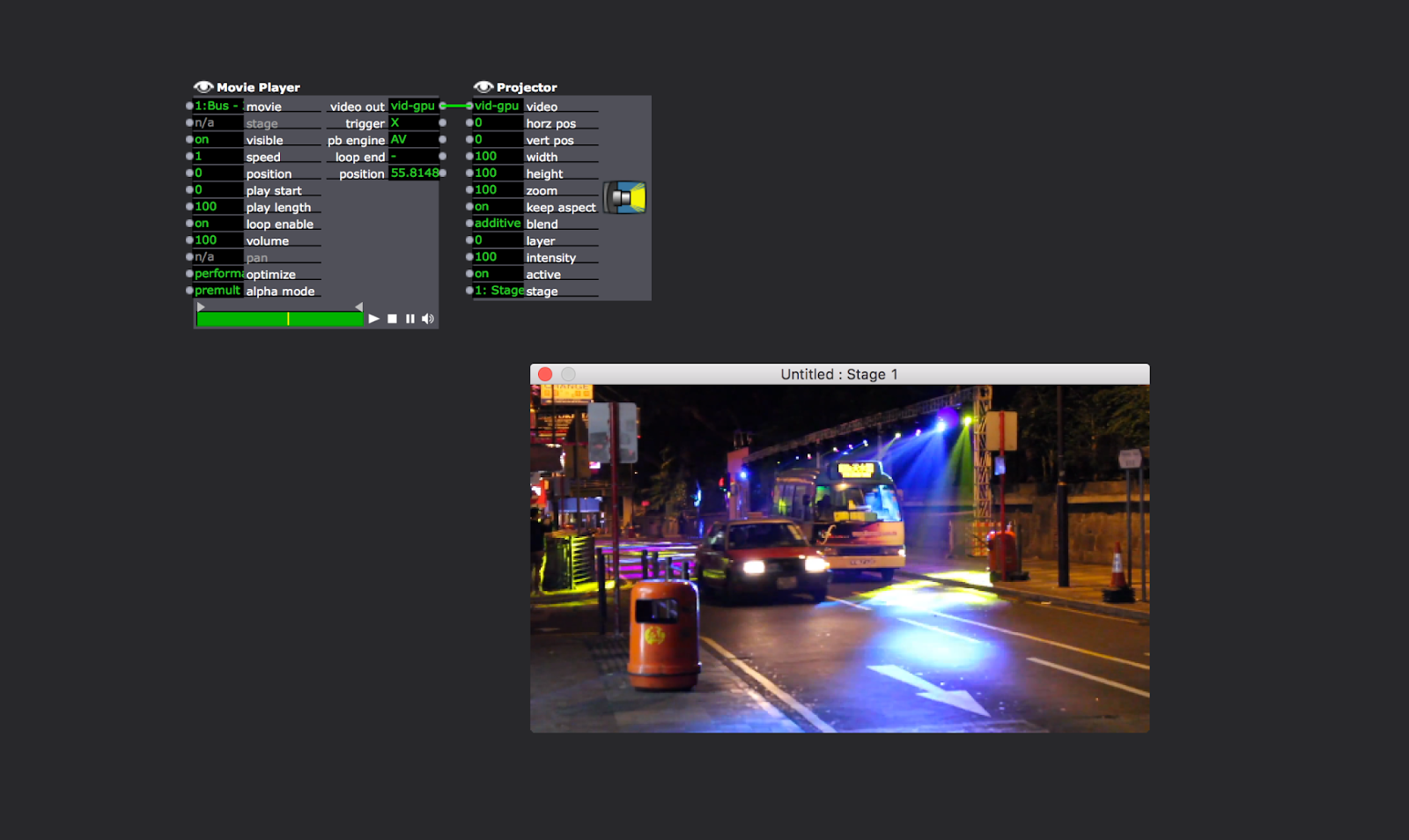
Task: Click the green link between video out and video
Action: click(x=456, y=106)
